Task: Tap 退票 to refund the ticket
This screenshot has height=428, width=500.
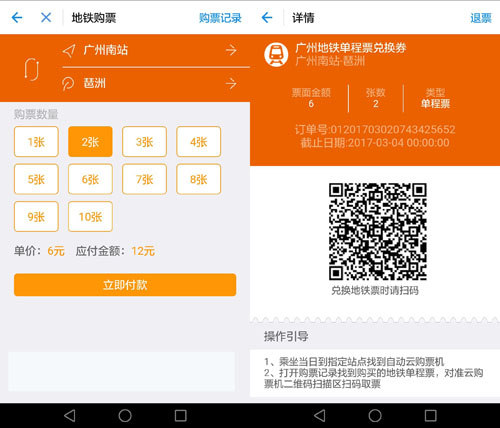Action: (481, 18)
